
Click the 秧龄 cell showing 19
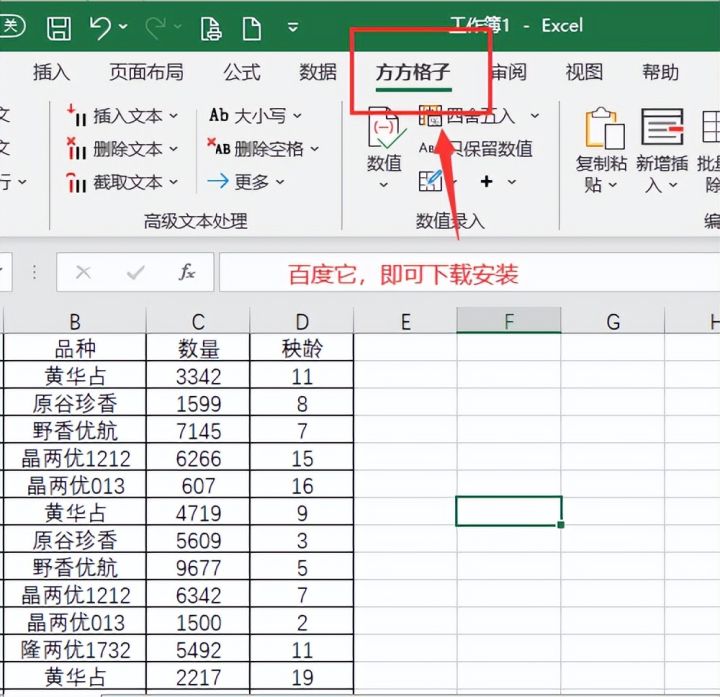coord(302,676)
